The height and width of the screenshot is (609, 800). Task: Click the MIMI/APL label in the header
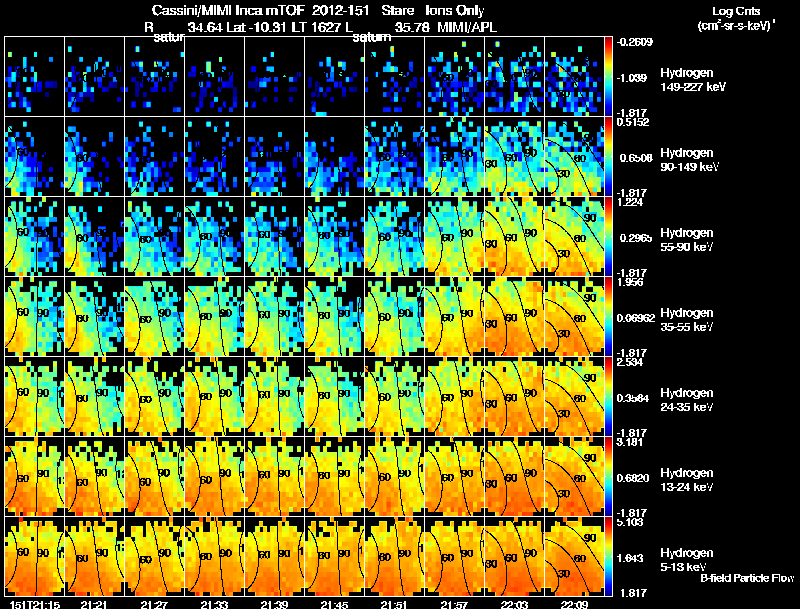coord(467,27)
